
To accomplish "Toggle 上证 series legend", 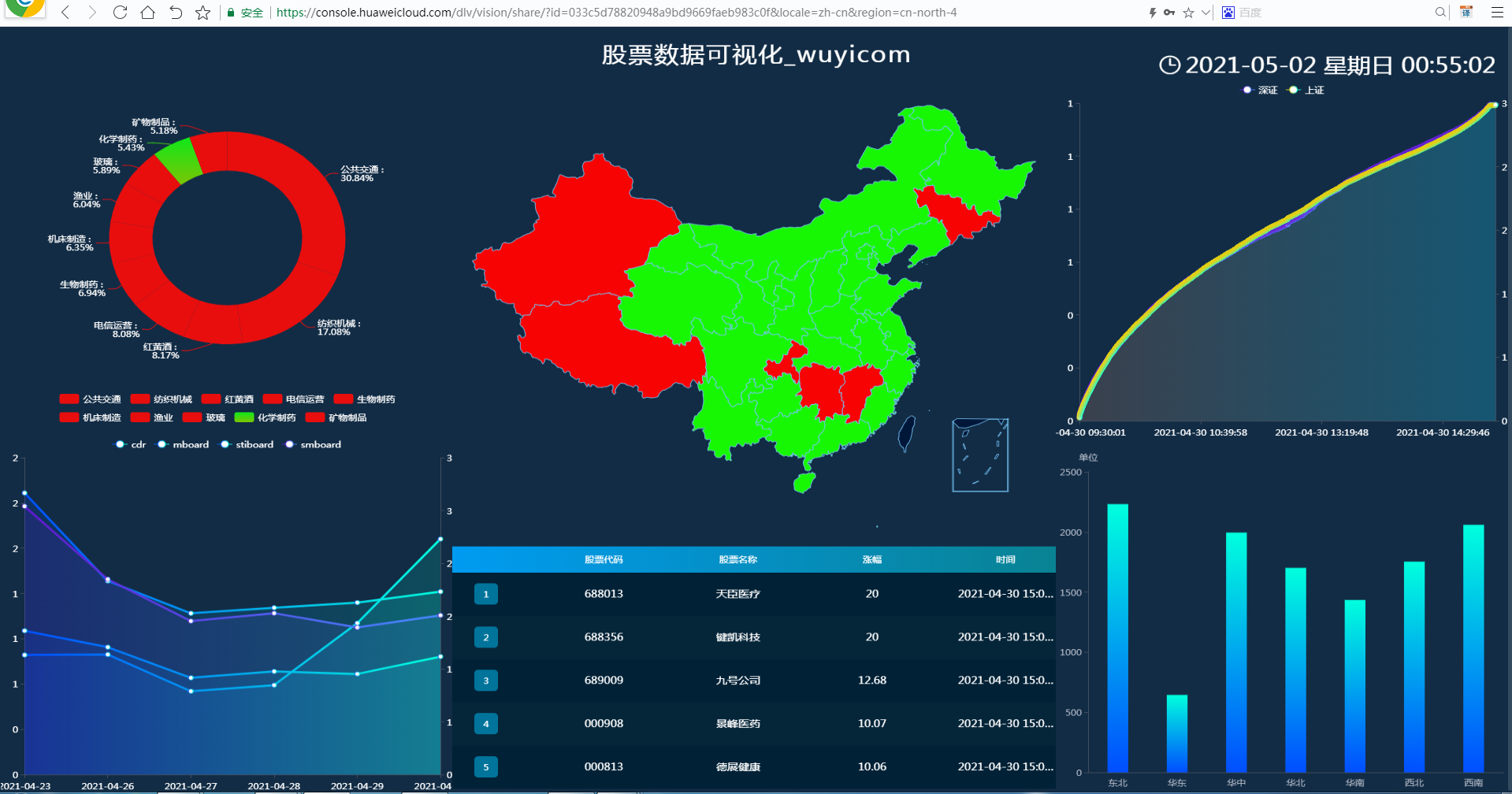I will tap(1306, 90).
